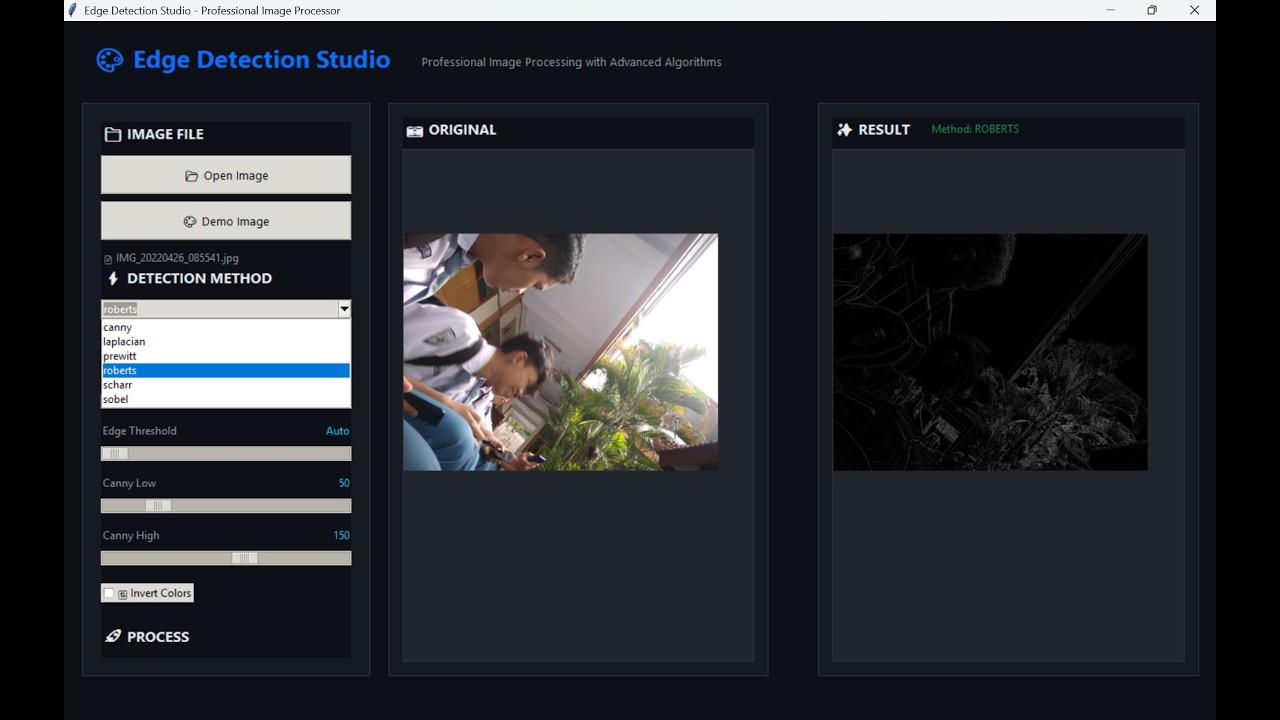Restore down the application window
The width and height of the screenshot is (1280, 720).
[x=1152, y=10]
